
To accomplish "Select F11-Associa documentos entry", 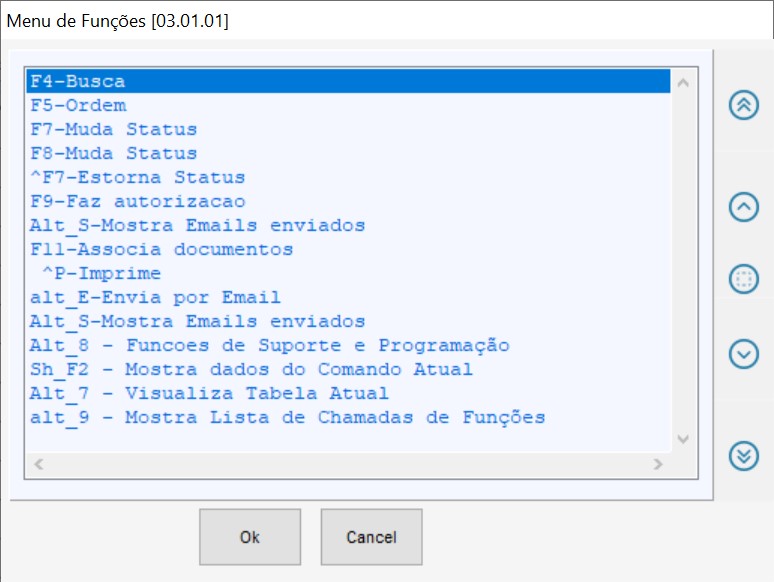I will tap(161, 249).
